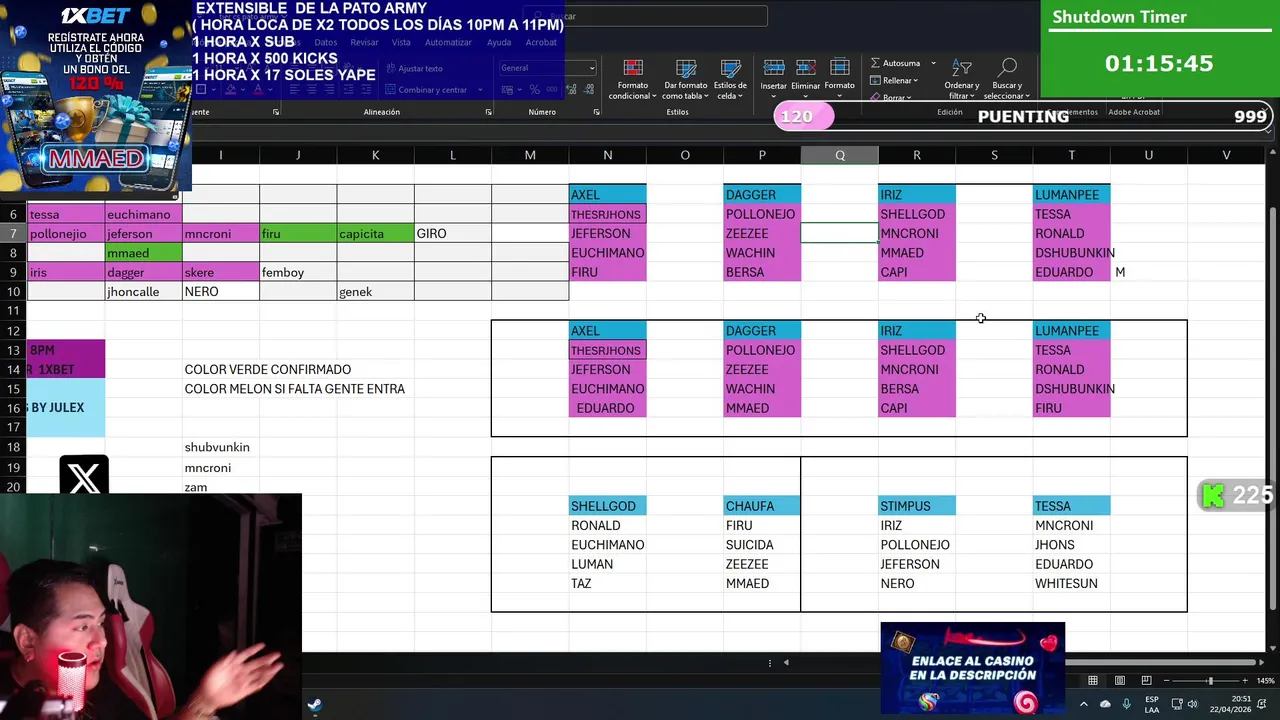Select cell 'GIRO' in row 7

(x=452, y=233)
